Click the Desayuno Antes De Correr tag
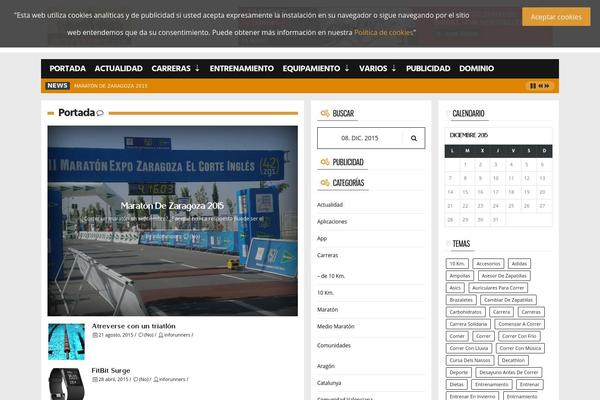 (509, 372)
